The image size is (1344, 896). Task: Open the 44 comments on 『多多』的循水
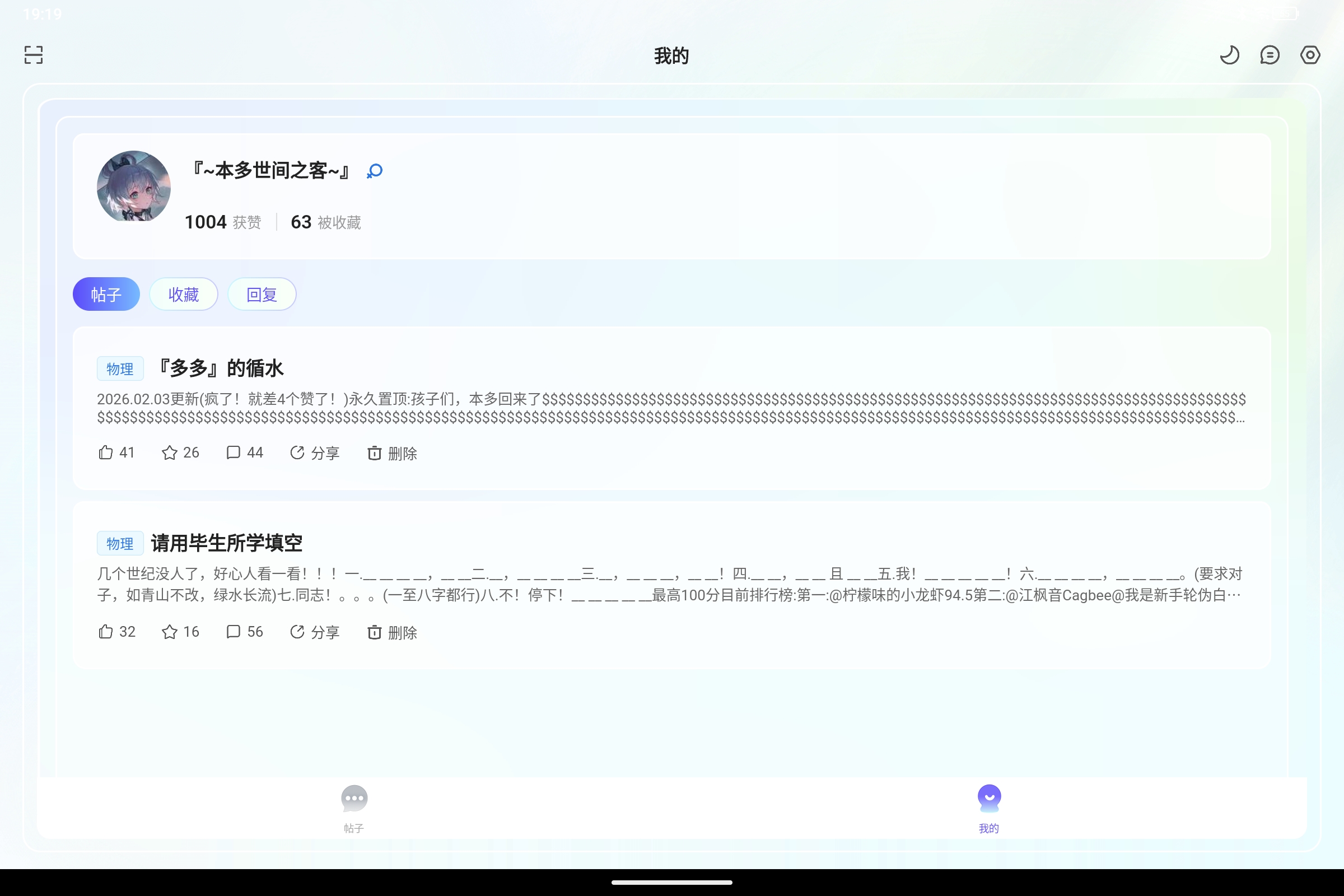244,452
